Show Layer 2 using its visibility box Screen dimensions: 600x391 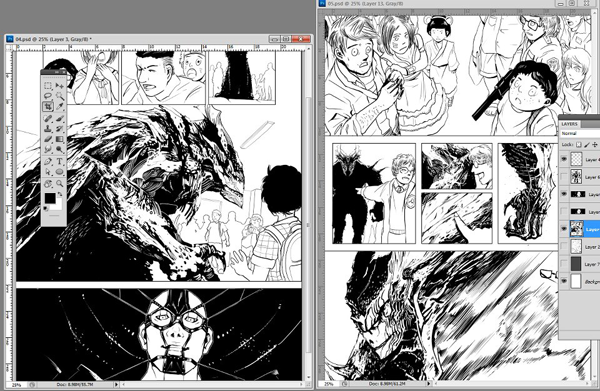(564, 246)
